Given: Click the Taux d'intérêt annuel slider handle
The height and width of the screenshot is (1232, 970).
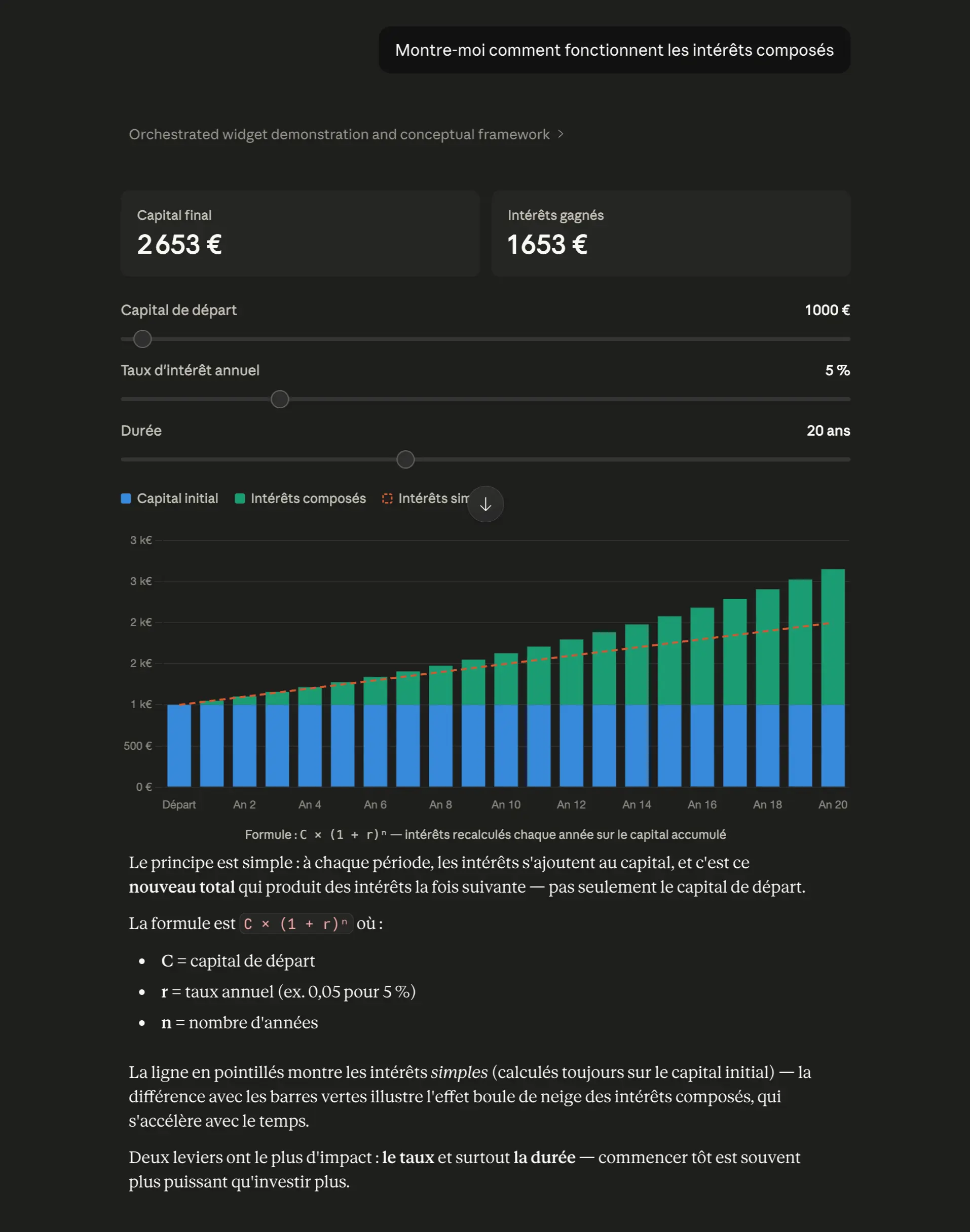Looking at the screenshot, I should point(279,399).
